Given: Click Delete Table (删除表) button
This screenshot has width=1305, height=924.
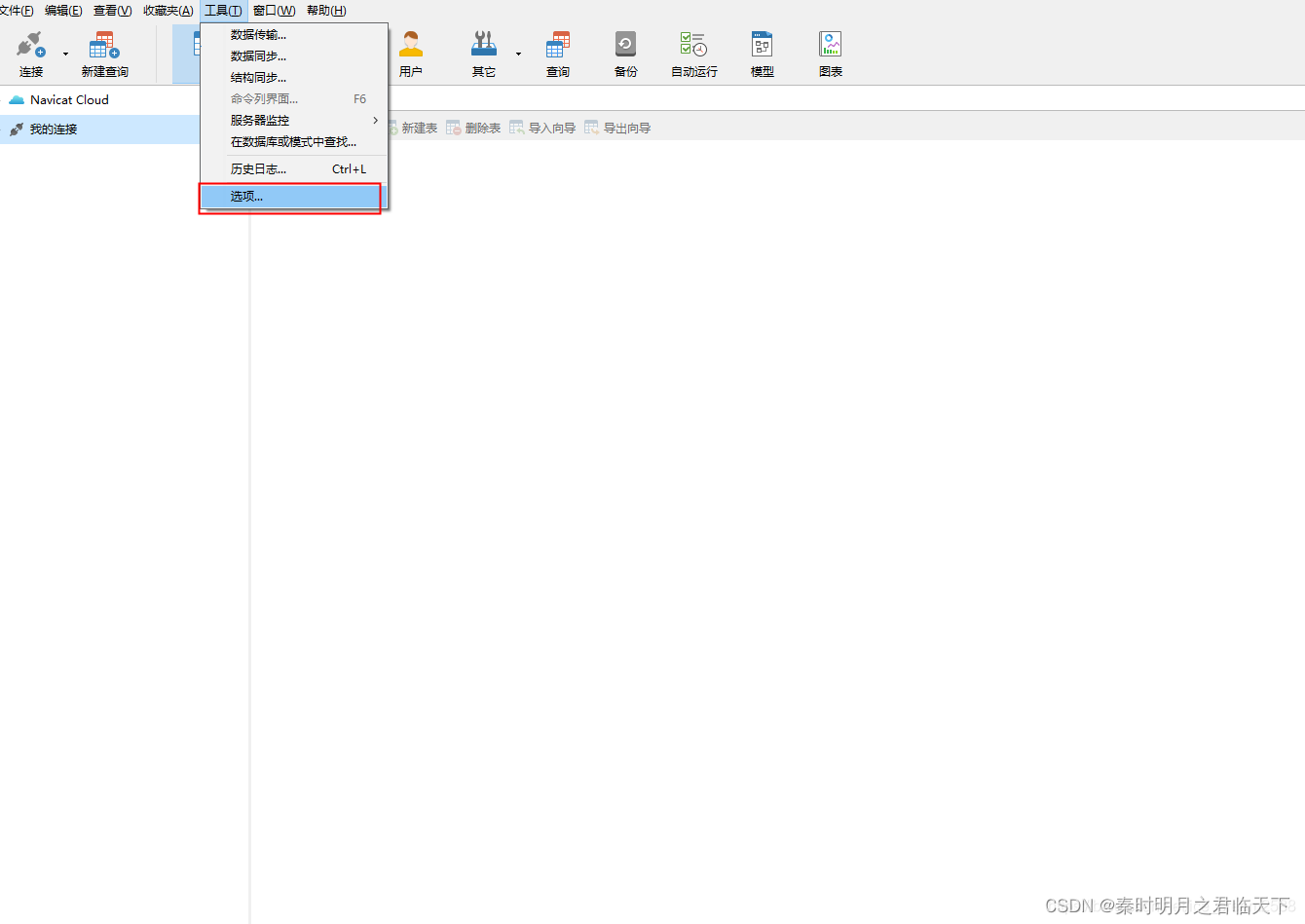Looking at the screenshot, I should (473, 128).
